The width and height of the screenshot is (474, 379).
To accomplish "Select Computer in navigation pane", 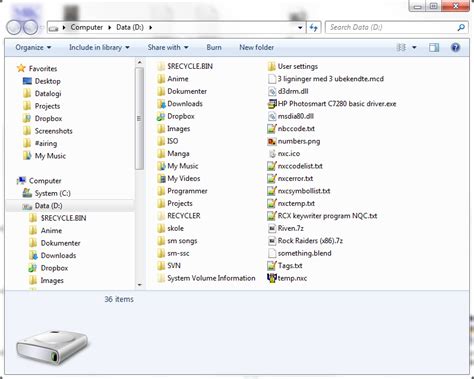I will pyautogui.click(x=45, y=181).
